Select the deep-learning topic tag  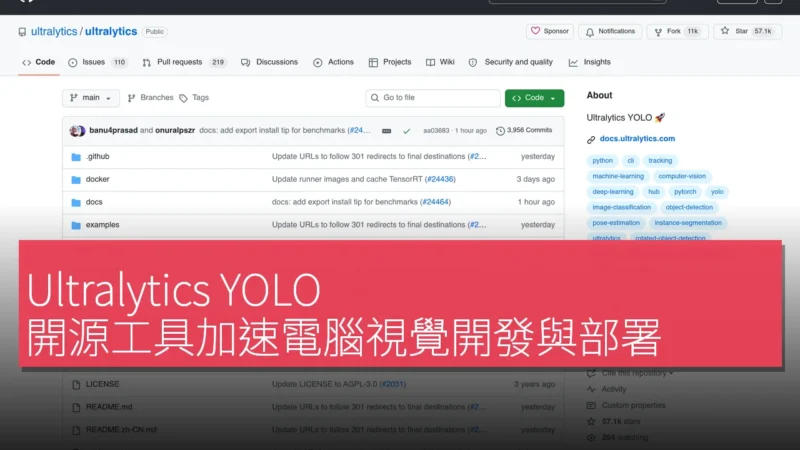pos(613,192)
